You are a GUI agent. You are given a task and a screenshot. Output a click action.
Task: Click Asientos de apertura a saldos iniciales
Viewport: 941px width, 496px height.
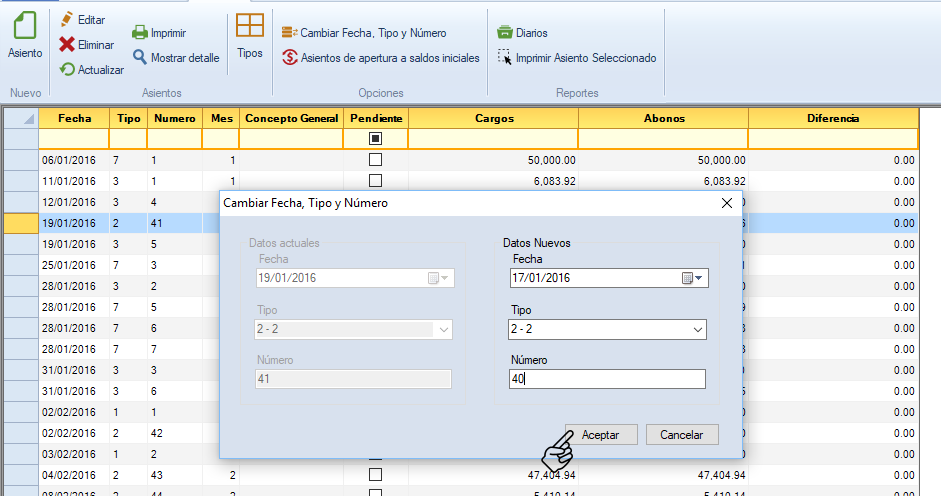[x=290, y=58]
